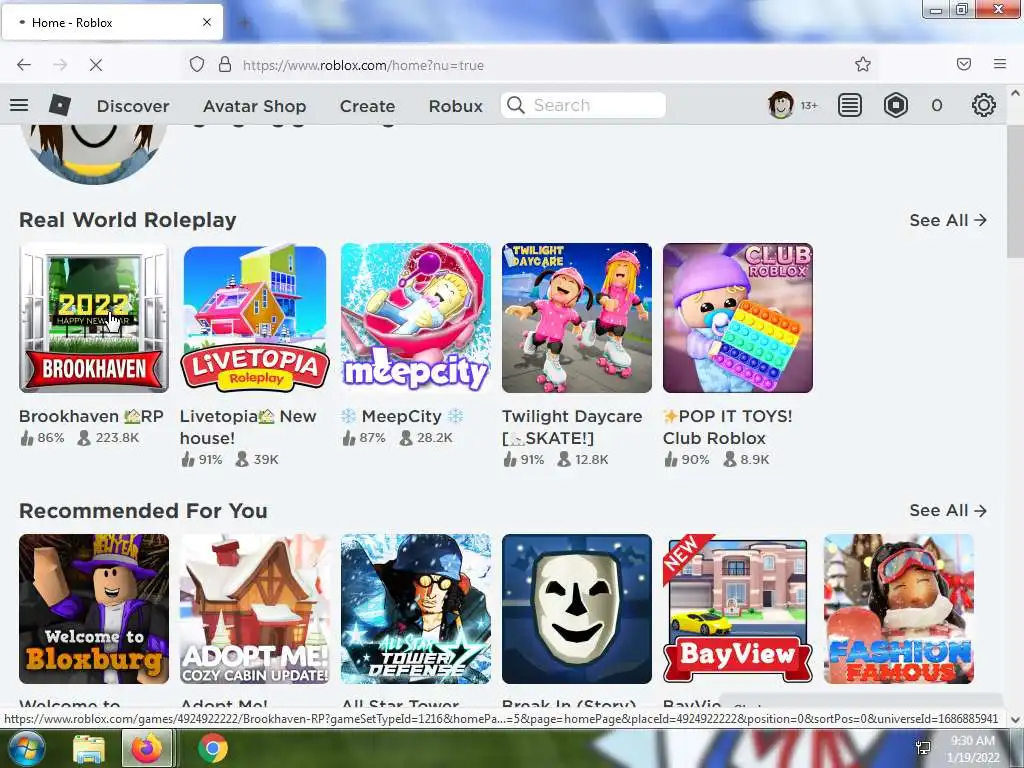
Task: Click the Firefox tracking protection shield icon
Action: click(x=197, y=65)
